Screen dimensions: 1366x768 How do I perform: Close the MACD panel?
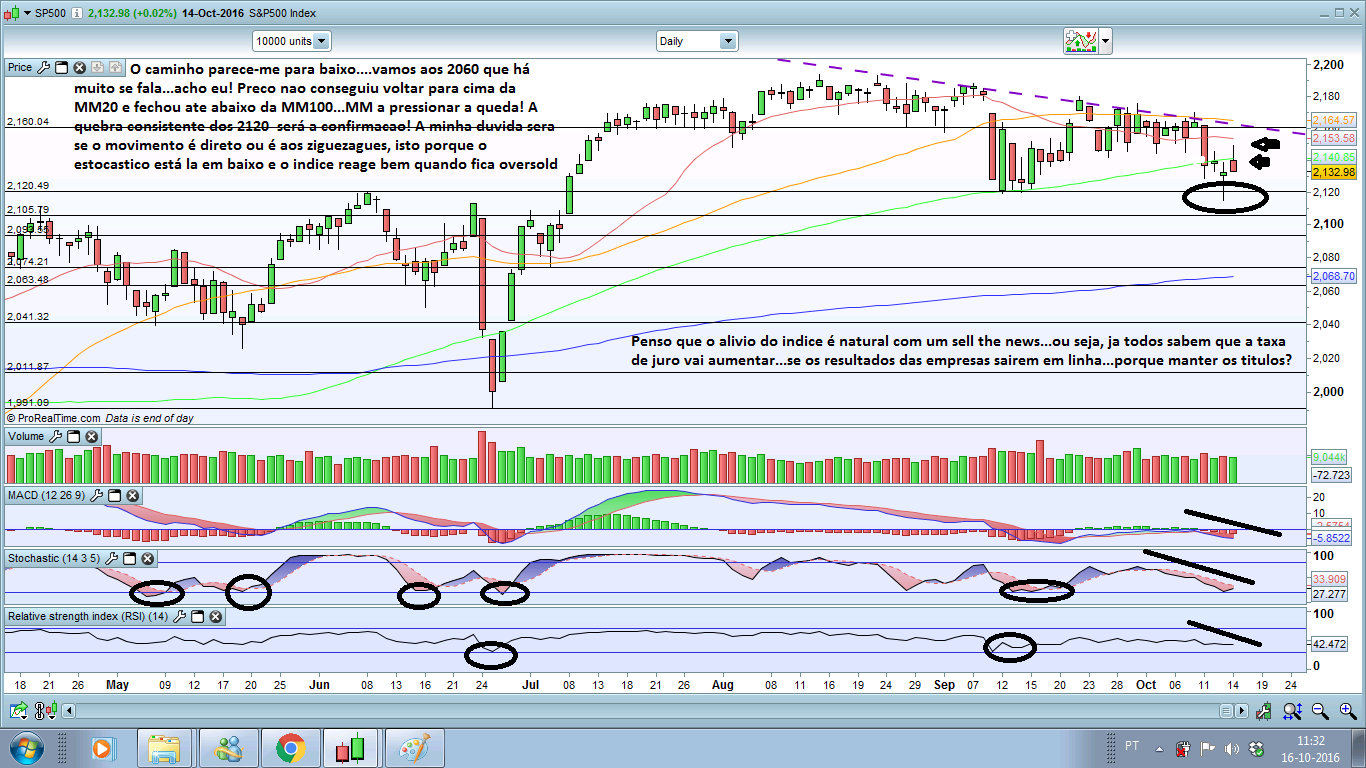[132, 496]
